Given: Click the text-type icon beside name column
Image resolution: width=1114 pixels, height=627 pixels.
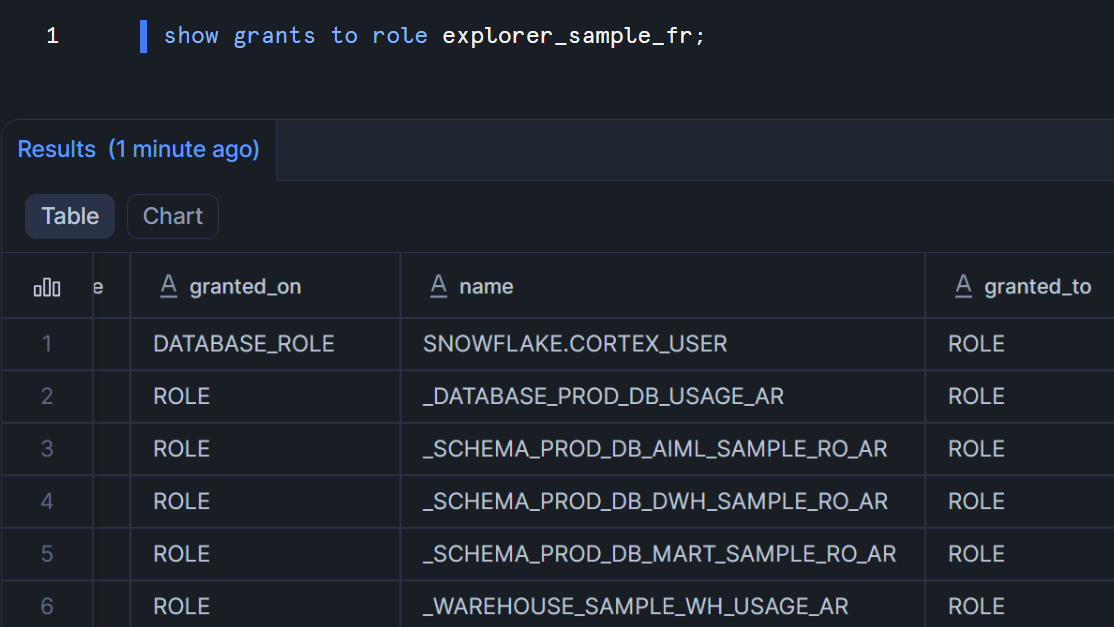Looking at the screenshot, I should click(x=438, y=287).
